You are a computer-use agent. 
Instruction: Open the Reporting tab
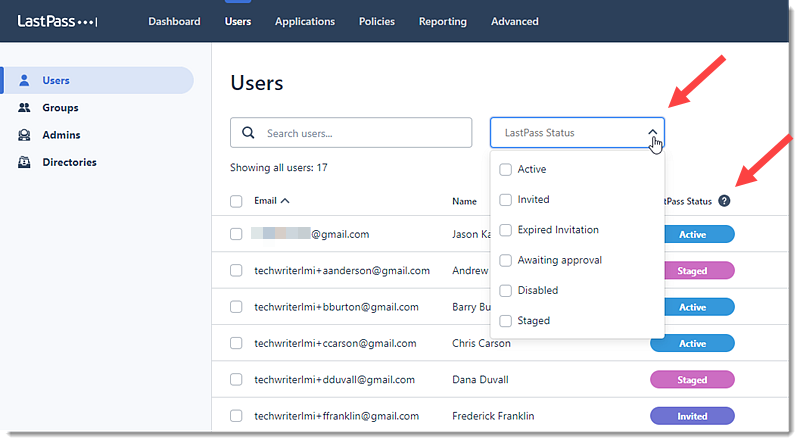pyautogui.click(x=443, y=21)
